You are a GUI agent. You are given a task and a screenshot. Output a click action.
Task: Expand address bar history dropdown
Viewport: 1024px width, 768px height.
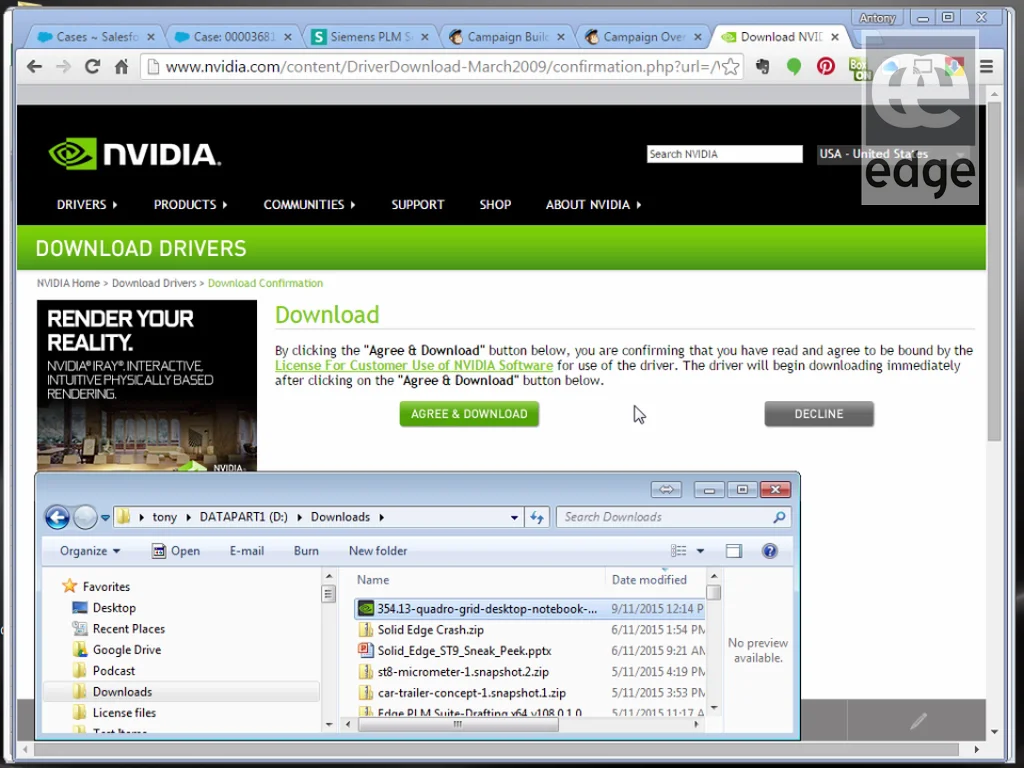point(515,518)
